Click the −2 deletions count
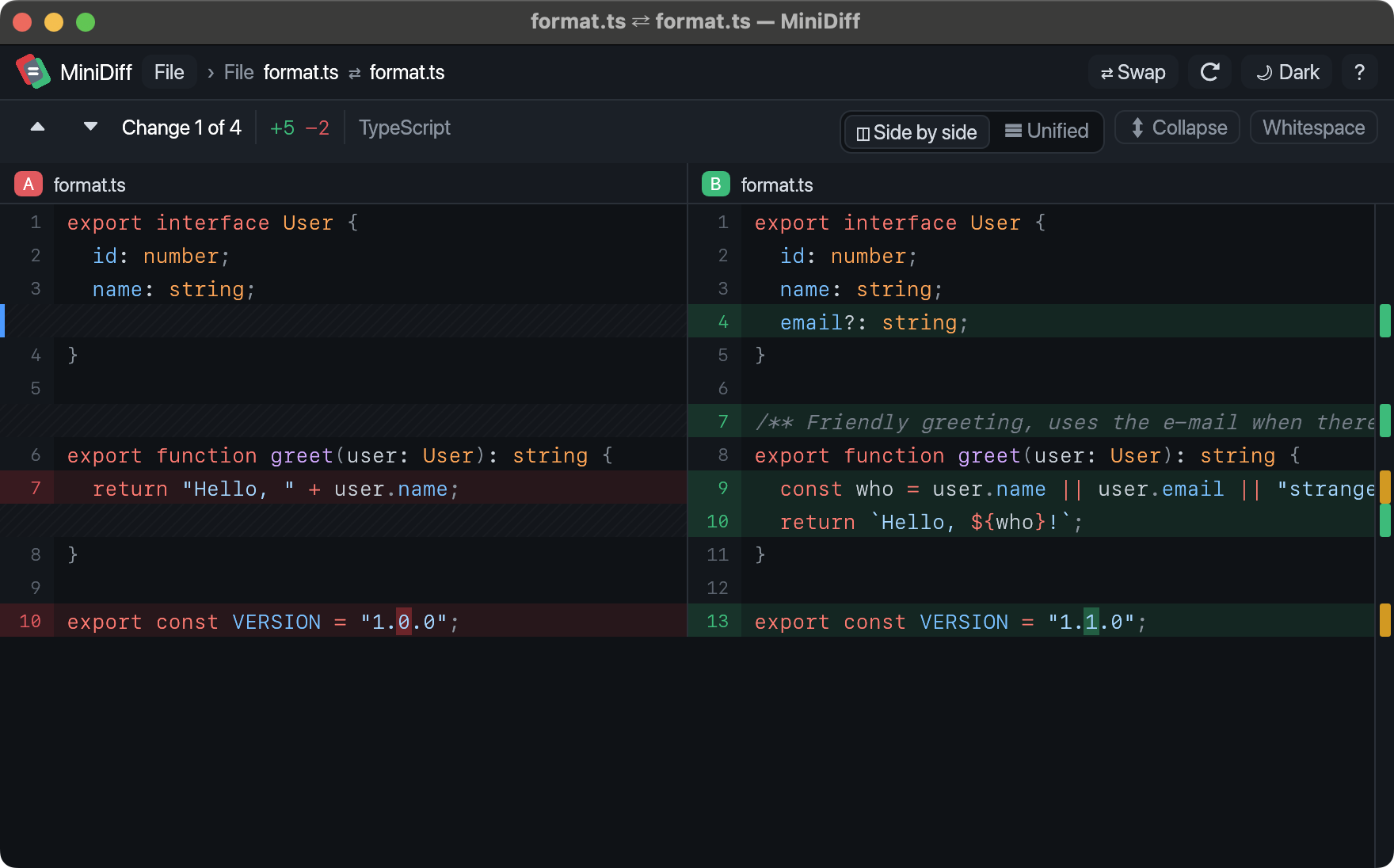The height and width of the screenshot is (868, 1394). pos(318,128)
